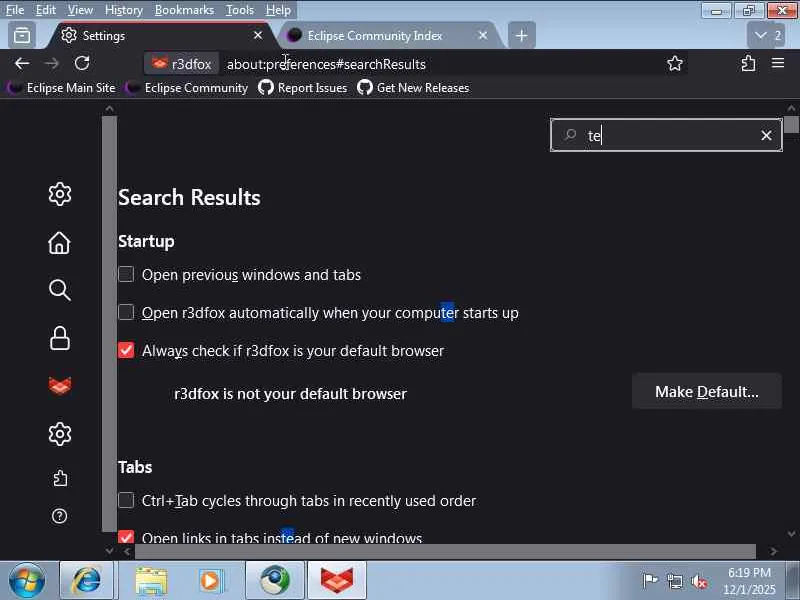Click the muted volume tray icon
This screenshot has width=800, height=600.
(698, 581)
